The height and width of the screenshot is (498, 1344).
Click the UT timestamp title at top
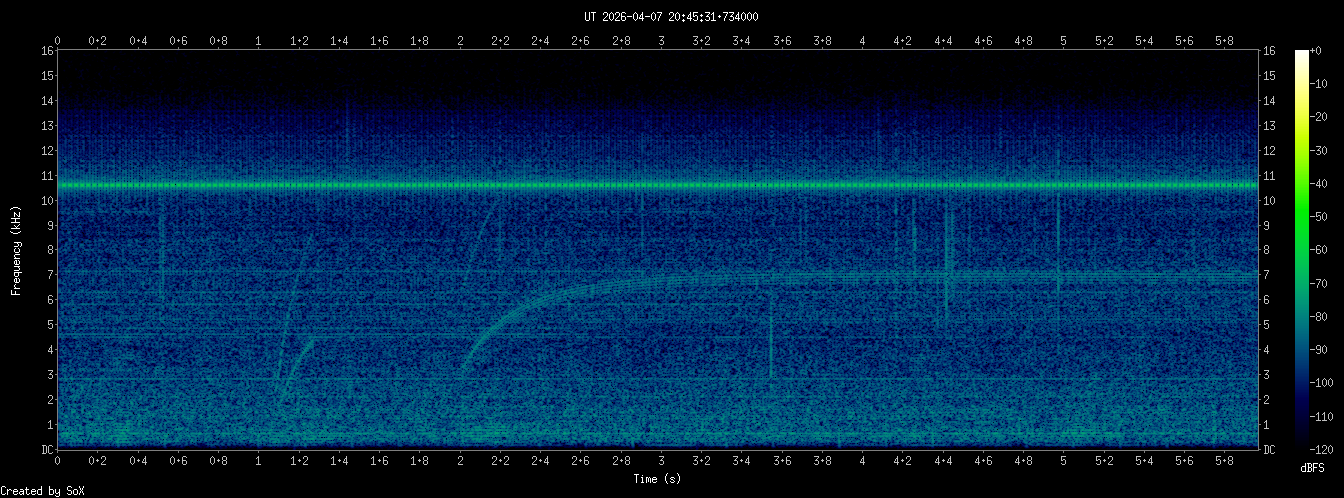[x=671, y=17]
